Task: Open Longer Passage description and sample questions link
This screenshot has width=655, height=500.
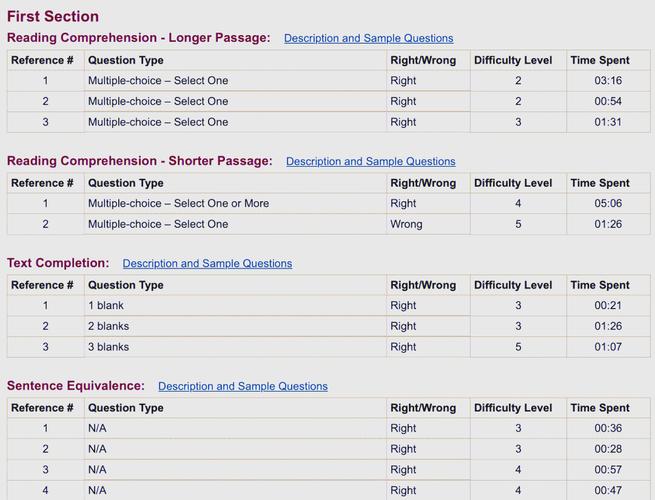Action: (x=368, y=38)
